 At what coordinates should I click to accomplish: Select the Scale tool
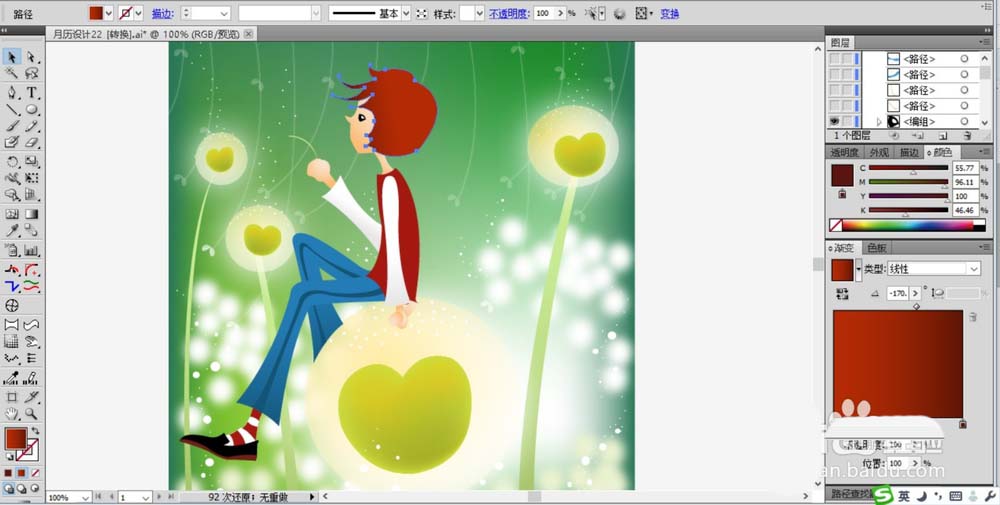coord(31,162)
